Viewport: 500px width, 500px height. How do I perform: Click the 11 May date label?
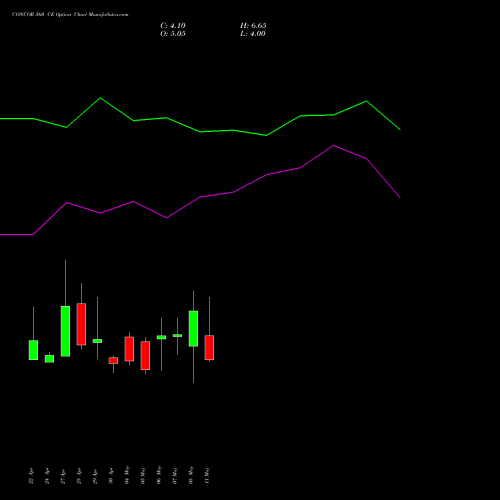click(x=207, y=475)
